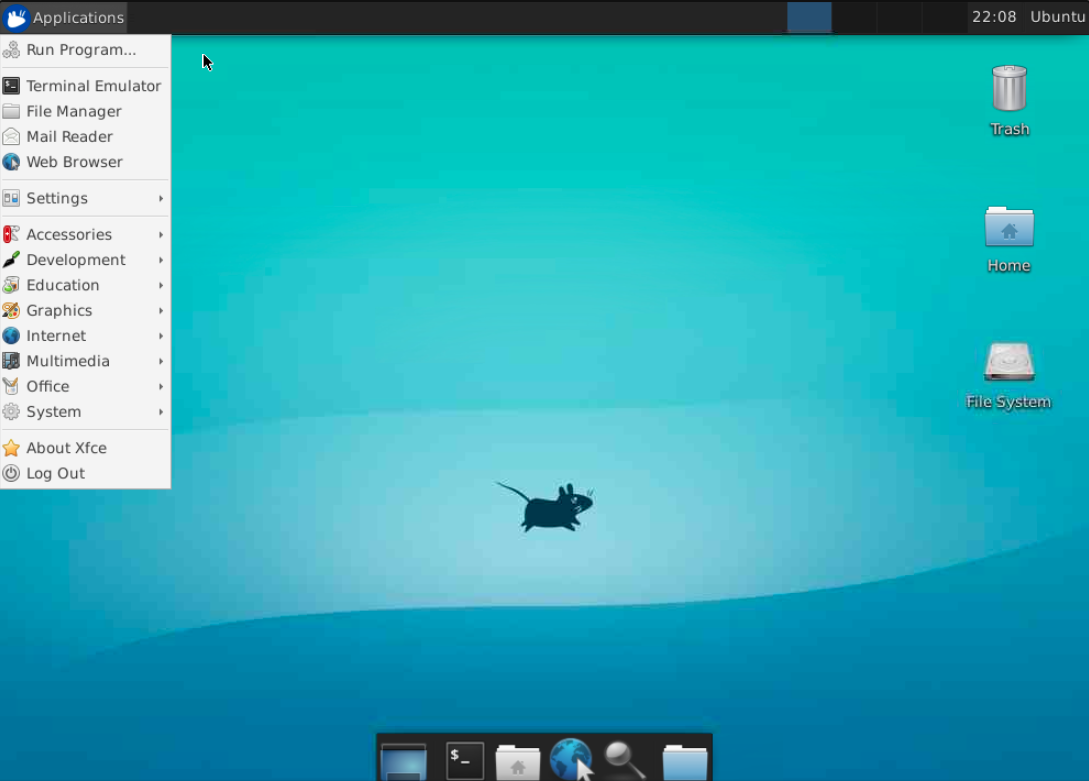
Task: Expand the Internet category
Action: (85, 336)
